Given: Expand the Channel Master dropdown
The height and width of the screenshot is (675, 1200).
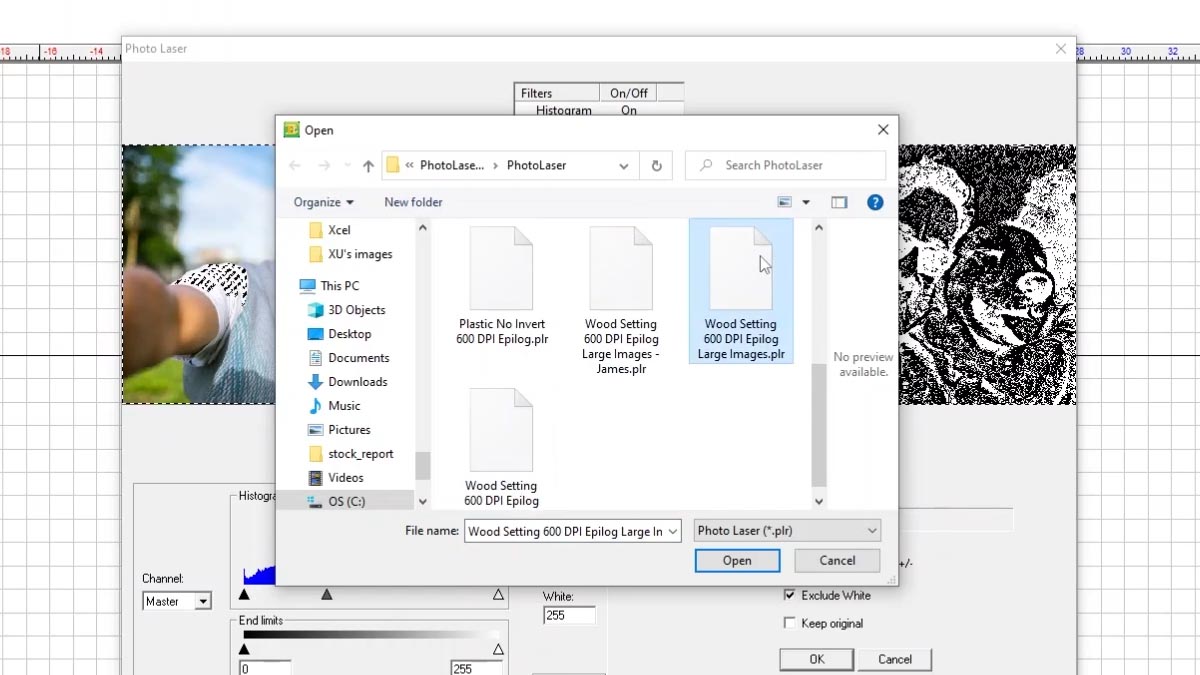Looking at the screenshot, I should coord(203,601).
